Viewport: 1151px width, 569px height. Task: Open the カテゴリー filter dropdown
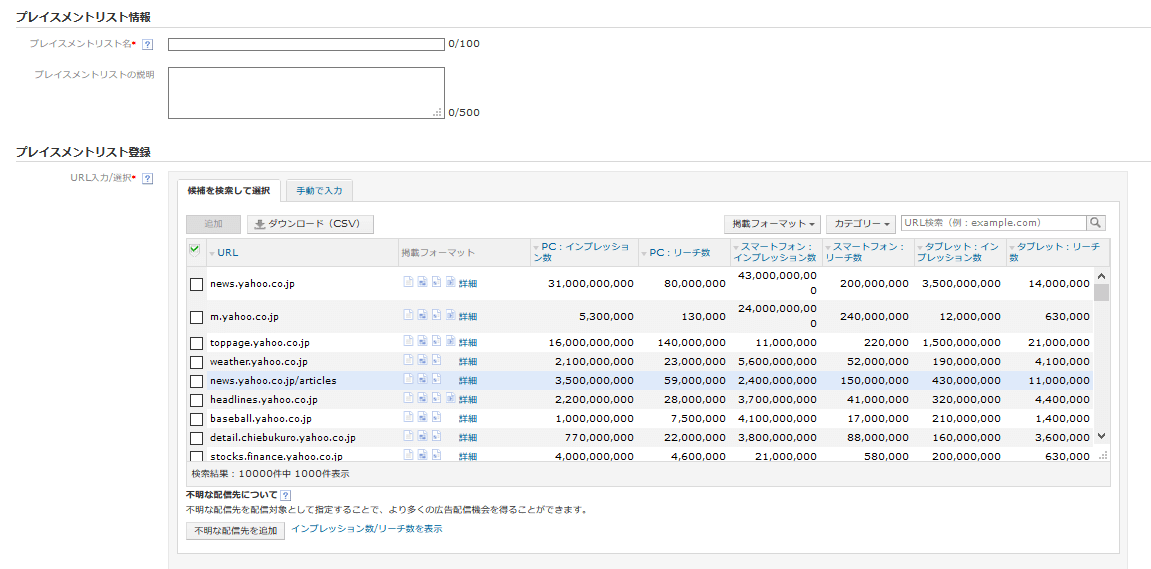pyautogui.click(x=861, y=223)
